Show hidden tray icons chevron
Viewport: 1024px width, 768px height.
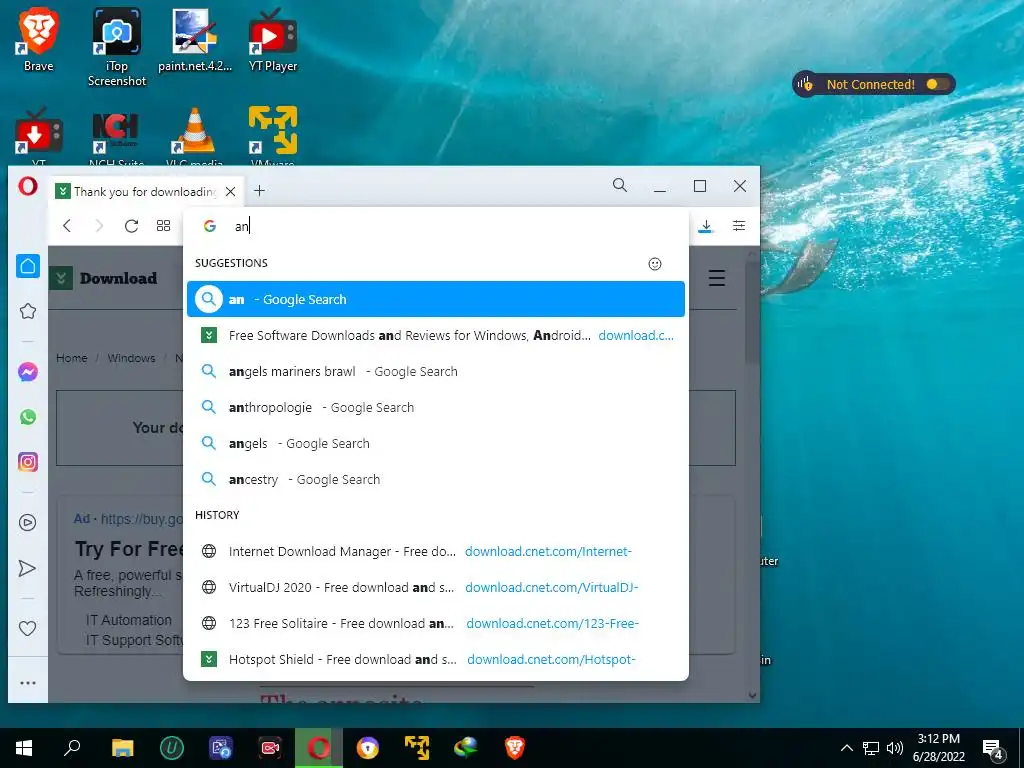(x=846, y=748)
